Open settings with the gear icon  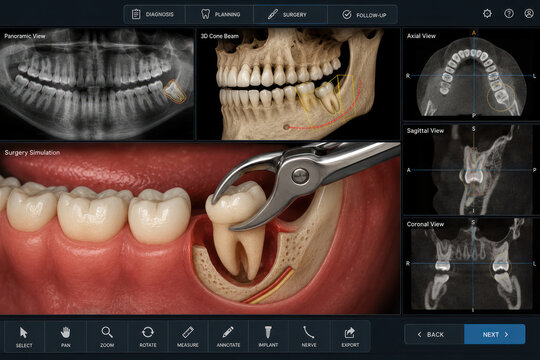pyautogui.click(x=487, y=14)
